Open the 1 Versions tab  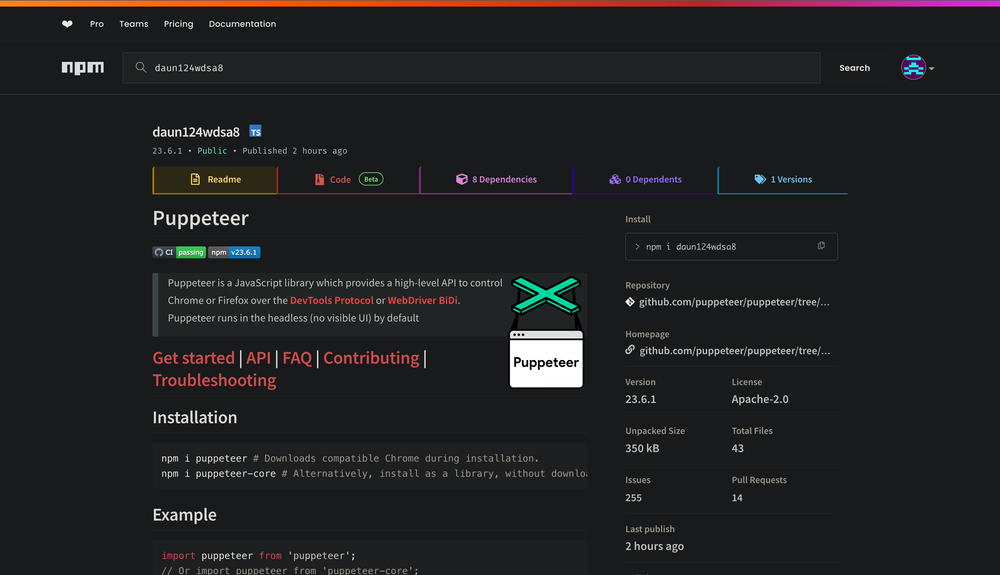[783, 180]
